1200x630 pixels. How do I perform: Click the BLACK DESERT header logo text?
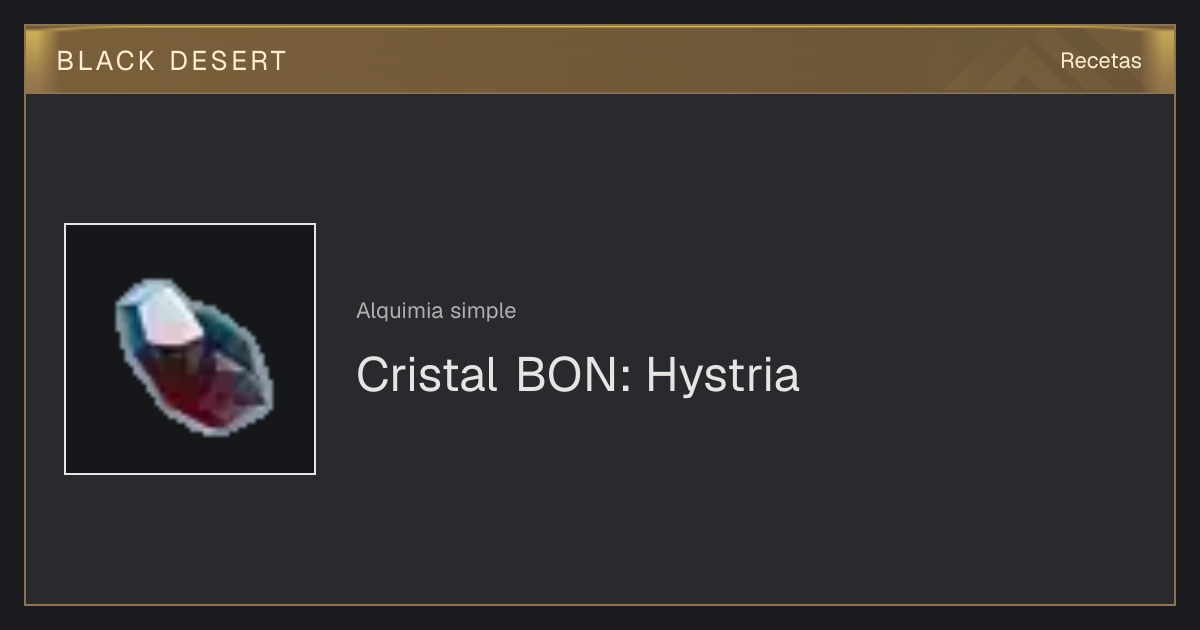(171, 61)
